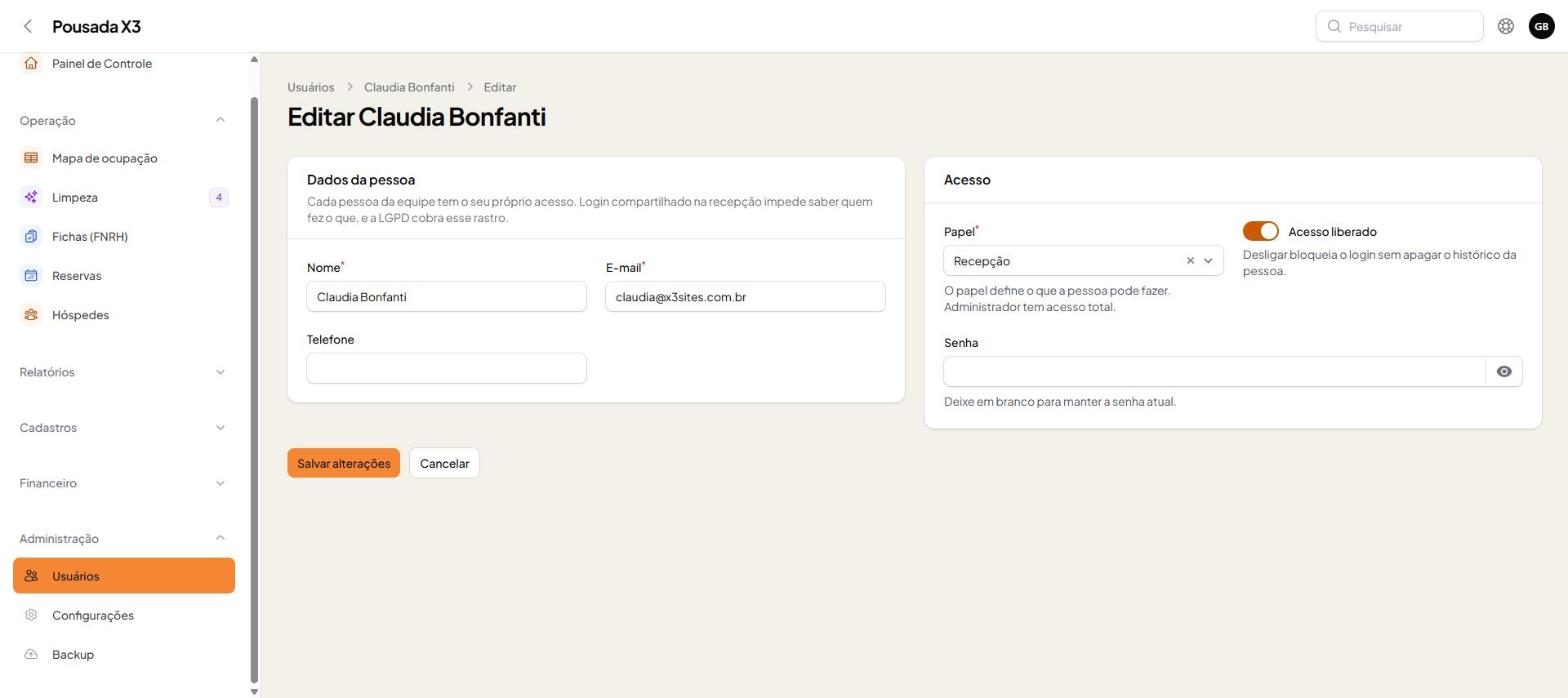Expand the Cadastros sidebar group
Image resolution: width=1568 pixels, height=698 pixels.
pyautogui.click(x=124, y=427)
